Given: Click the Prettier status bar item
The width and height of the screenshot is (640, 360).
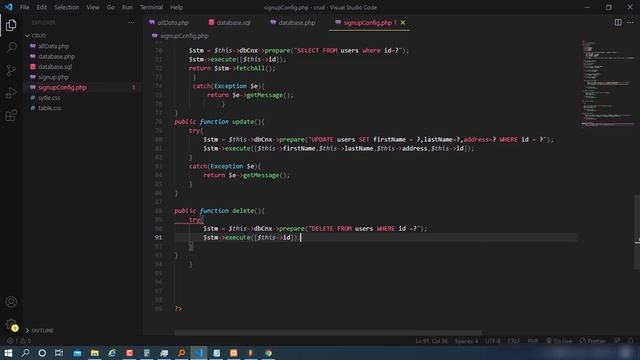Looking at the screenshot, I should (x=592, y=341).
